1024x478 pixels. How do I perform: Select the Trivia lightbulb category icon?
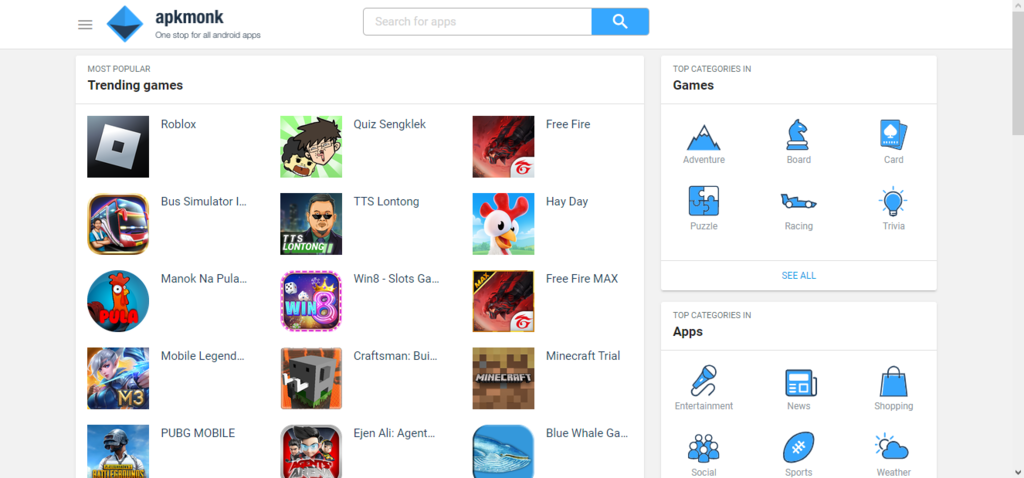coord(893,201)
